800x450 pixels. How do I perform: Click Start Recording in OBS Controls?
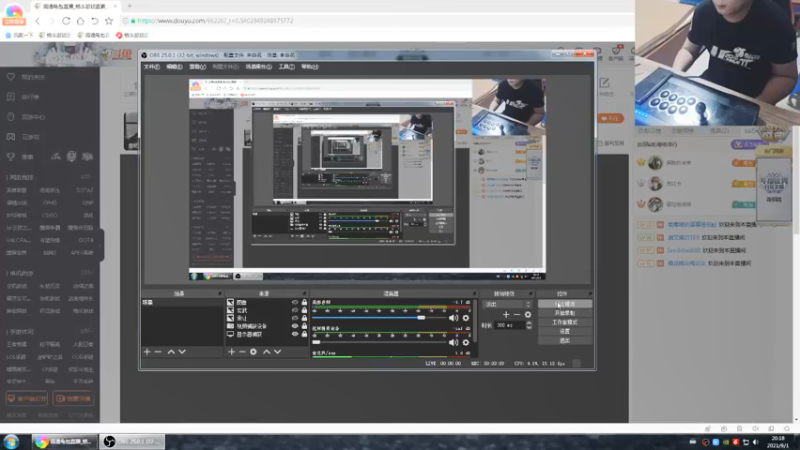pyautogui.click(x=565, y=313)
